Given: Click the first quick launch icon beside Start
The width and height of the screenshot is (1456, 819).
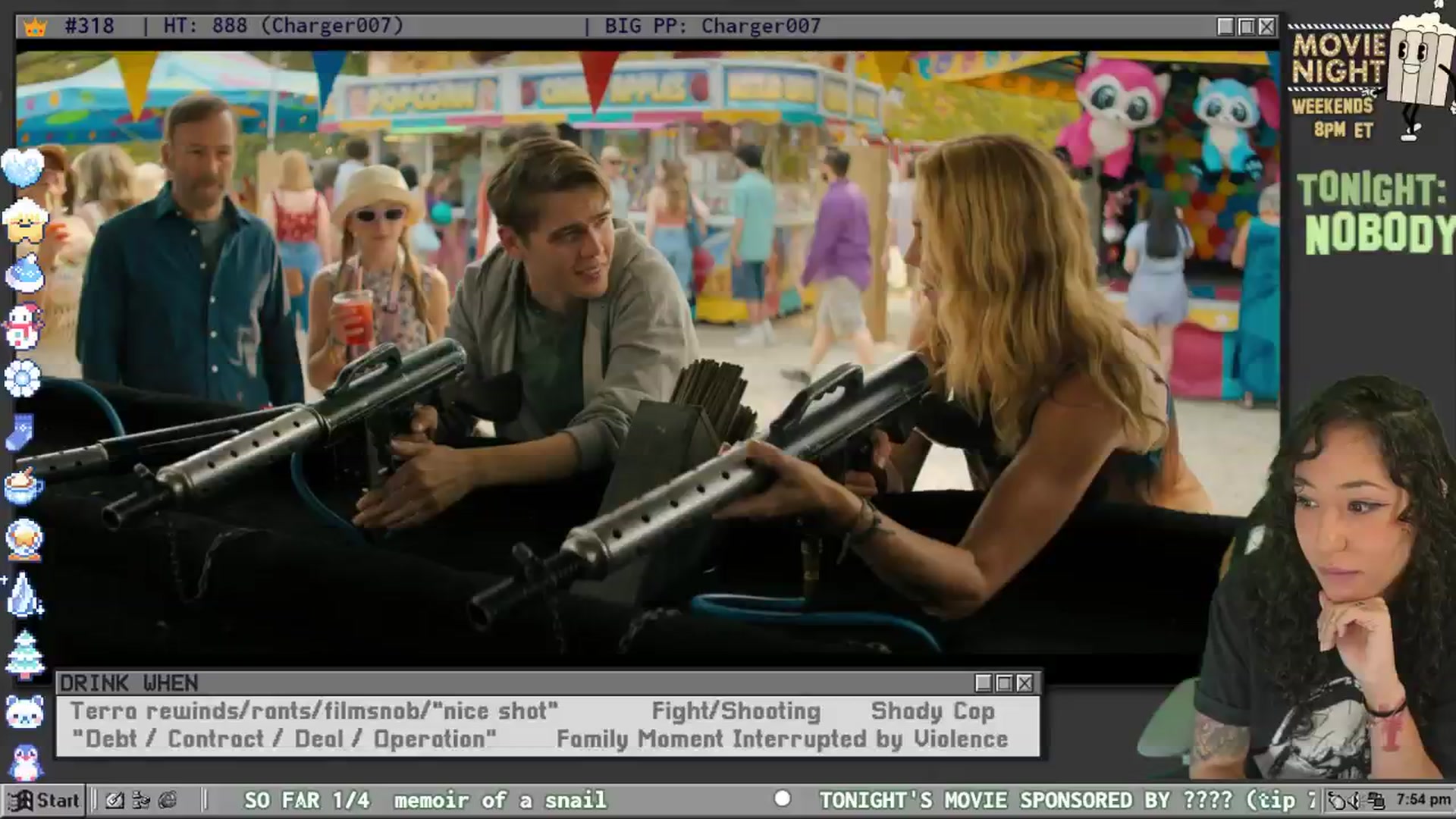Looking at the screenshot, I should coord(115,800).
